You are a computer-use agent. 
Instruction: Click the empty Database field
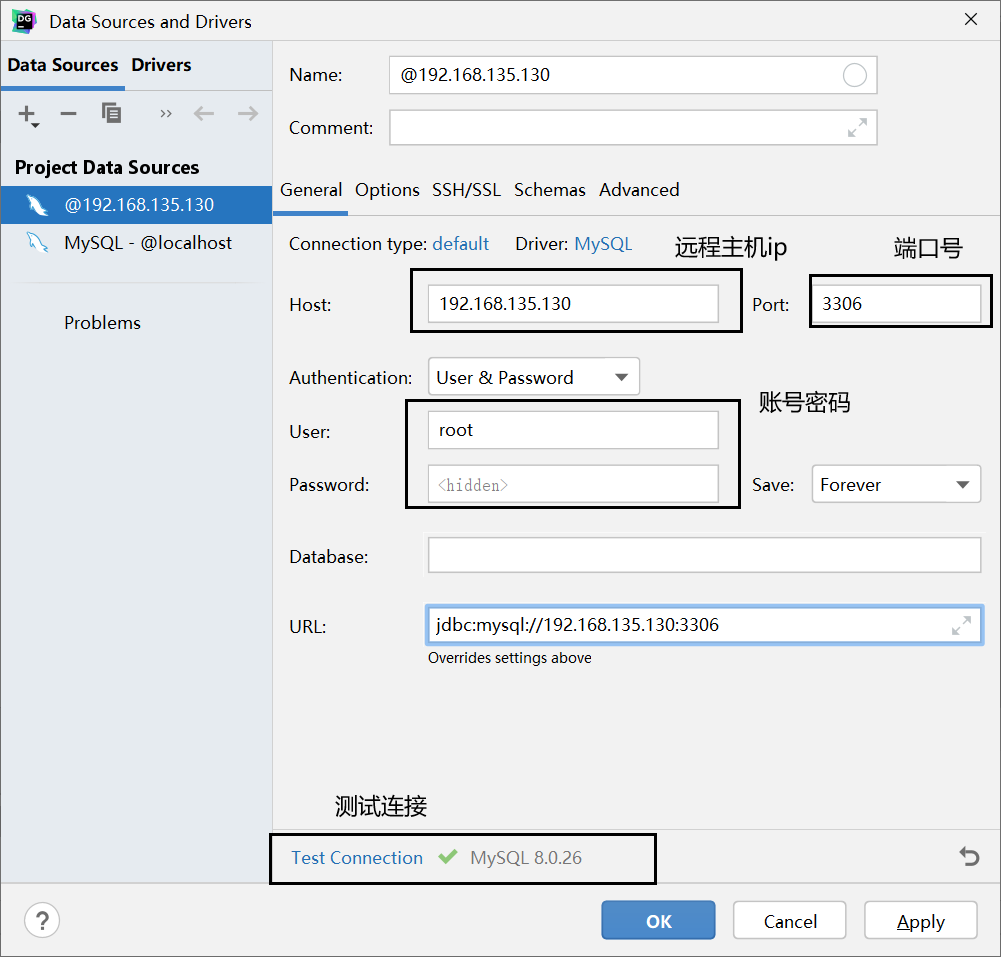click(x=704, y=555)
